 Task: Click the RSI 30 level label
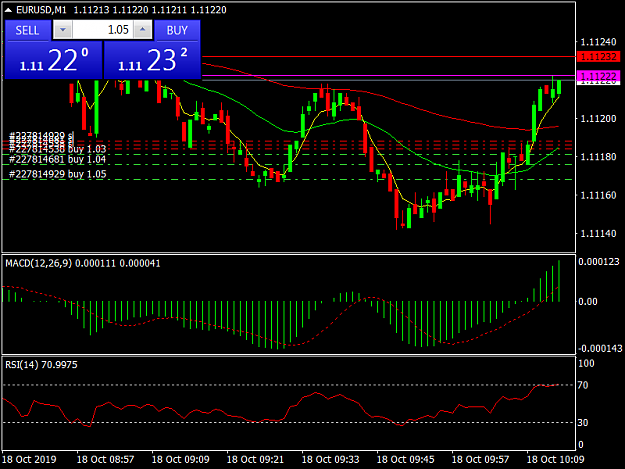pyautogui.click(x=583, y=422)
